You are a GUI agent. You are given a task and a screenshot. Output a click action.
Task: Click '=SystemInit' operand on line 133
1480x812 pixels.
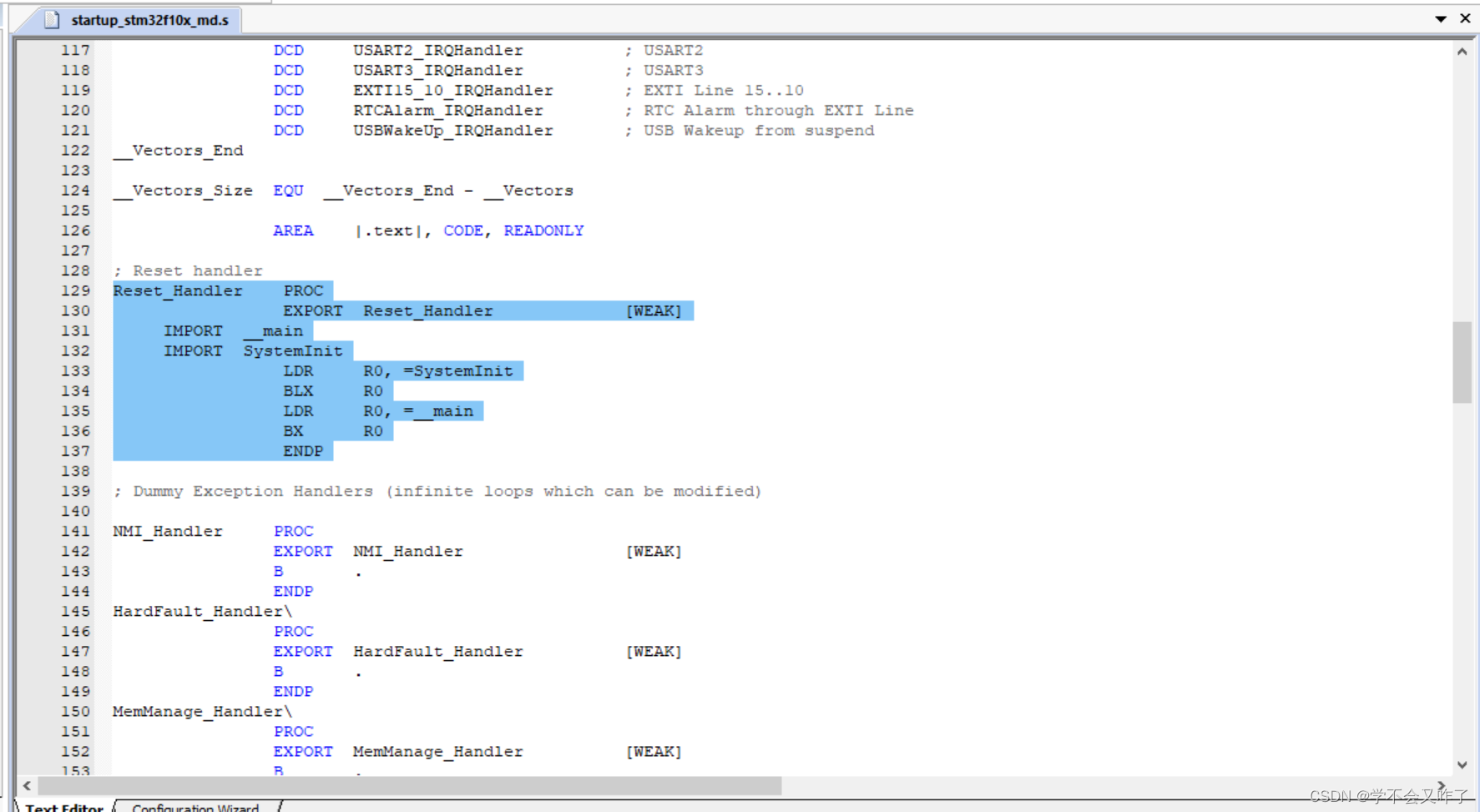[458, 371]
